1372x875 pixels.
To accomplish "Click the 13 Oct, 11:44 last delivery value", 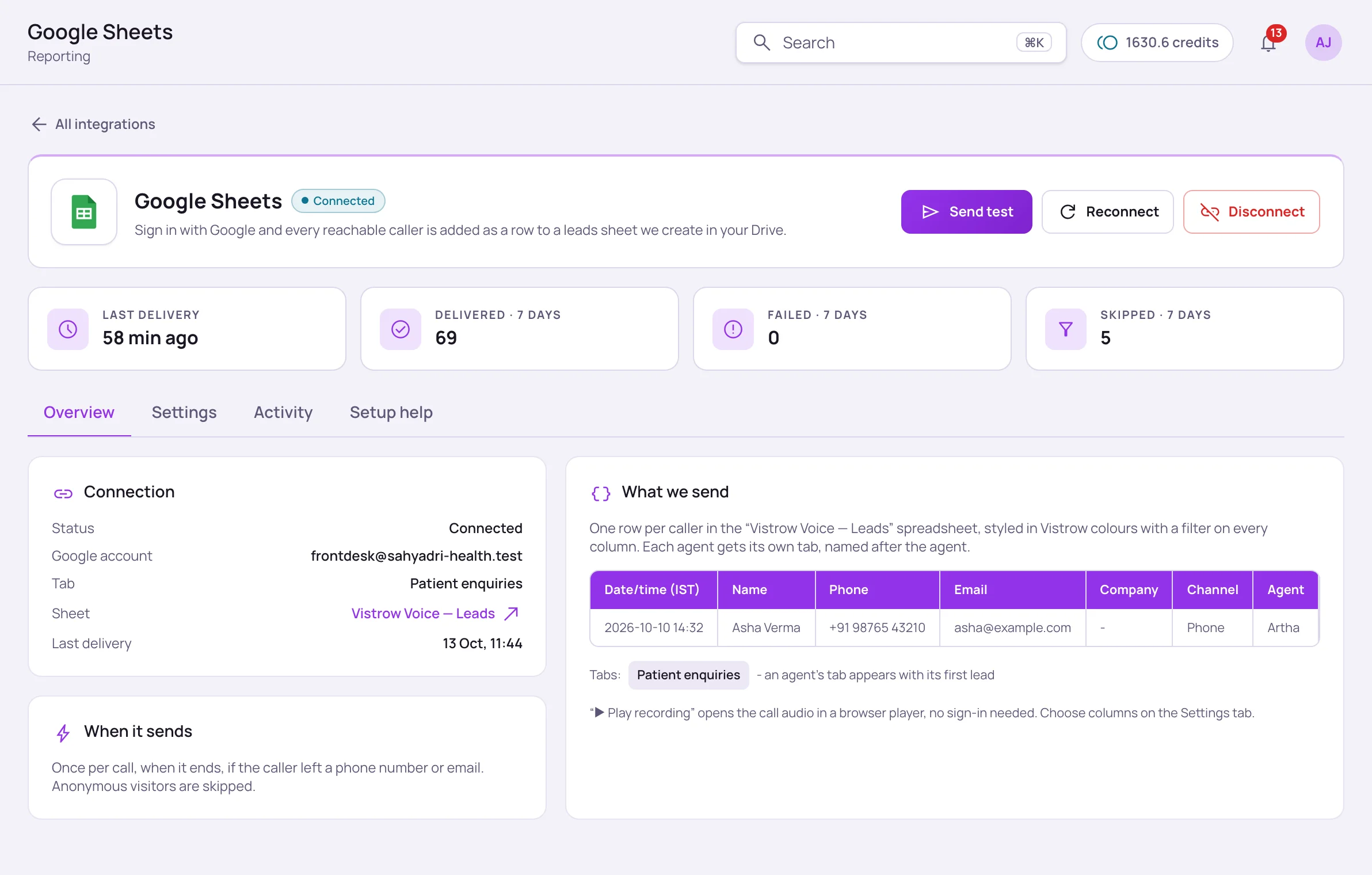I will pyautogui.click(x=482, y=644).
